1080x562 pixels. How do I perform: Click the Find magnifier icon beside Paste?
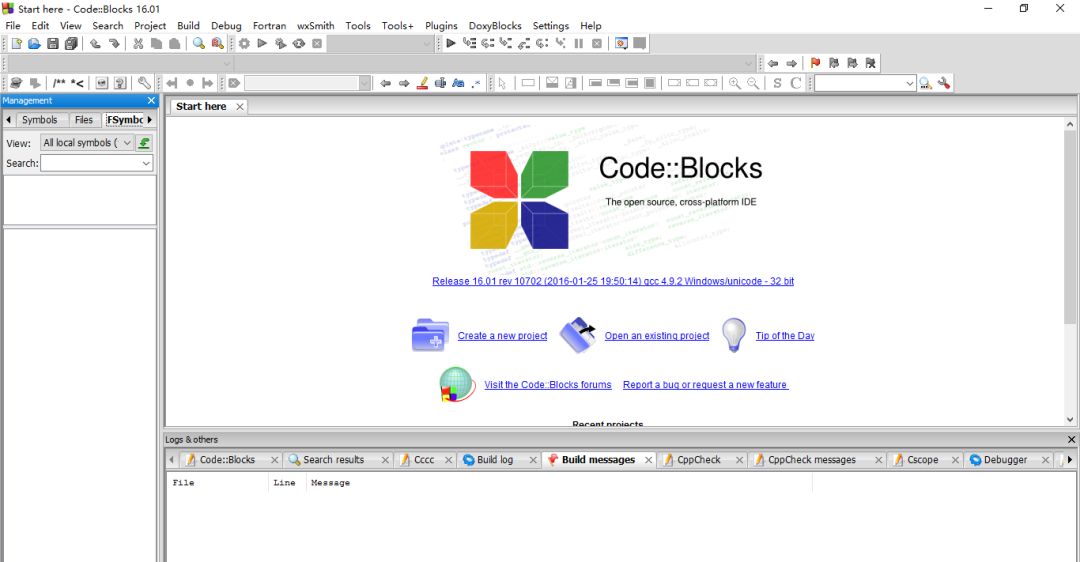(x=198, y=43)
